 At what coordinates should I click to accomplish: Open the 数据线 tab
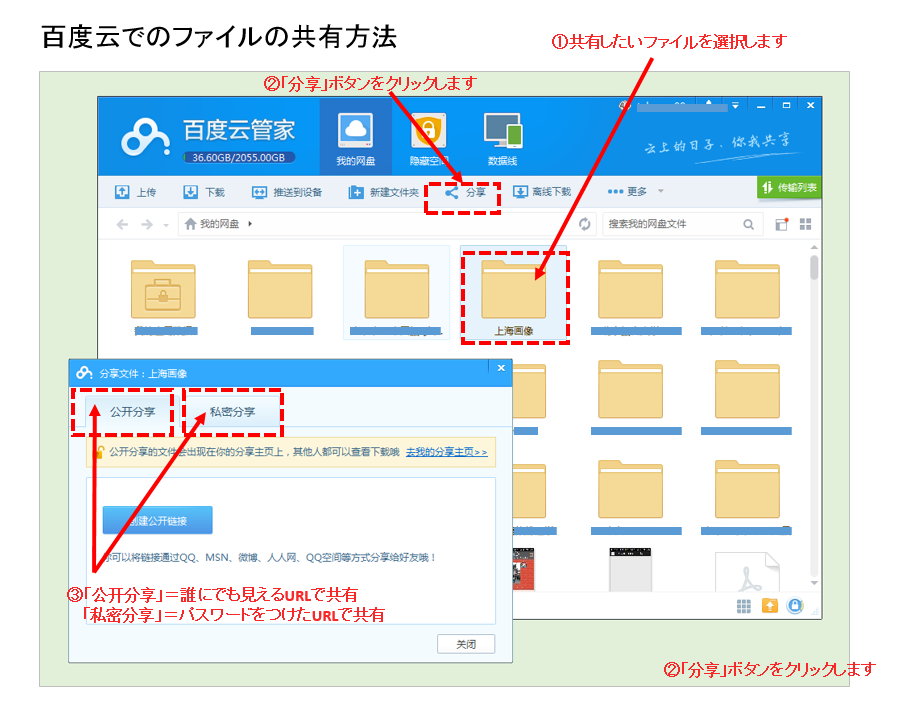click(x=502, y=138)
